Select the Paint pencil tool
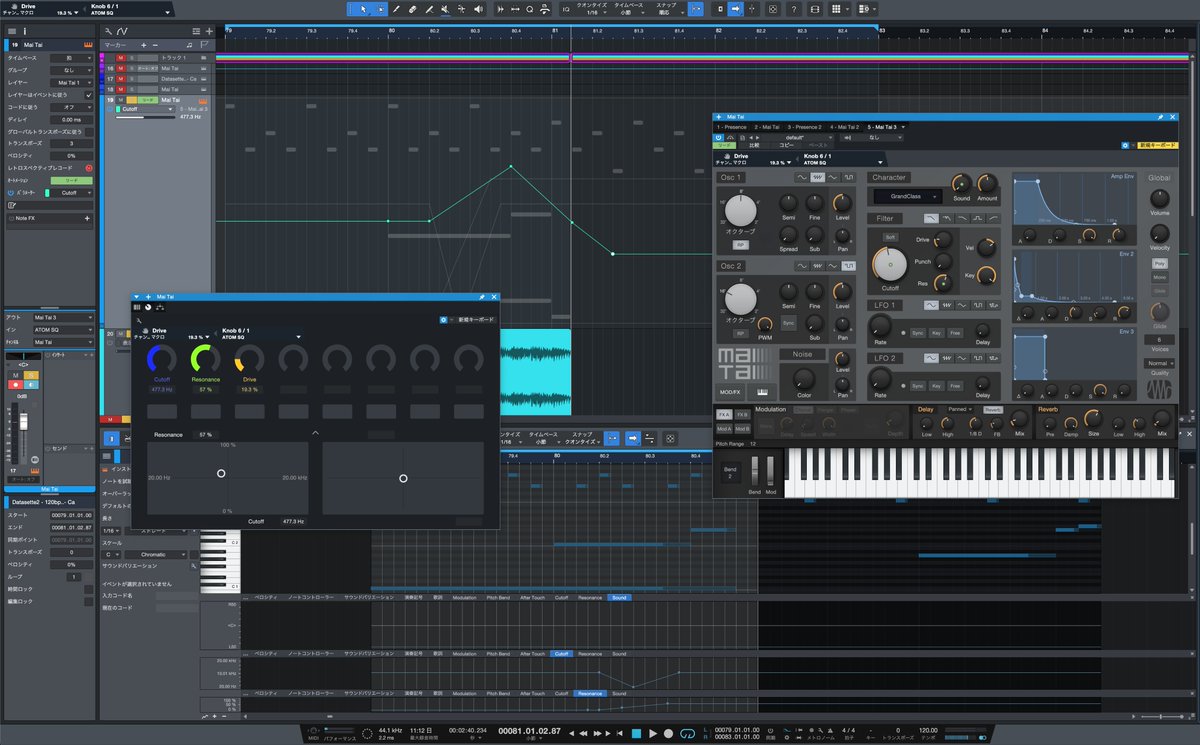Image resolution: width=1200 pixels, height=745 pixels. pos(397,9)
